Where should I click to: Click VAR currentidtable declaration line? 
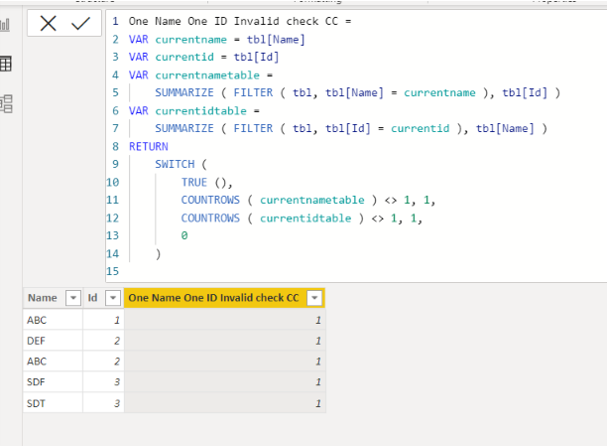tap(194, 111)
